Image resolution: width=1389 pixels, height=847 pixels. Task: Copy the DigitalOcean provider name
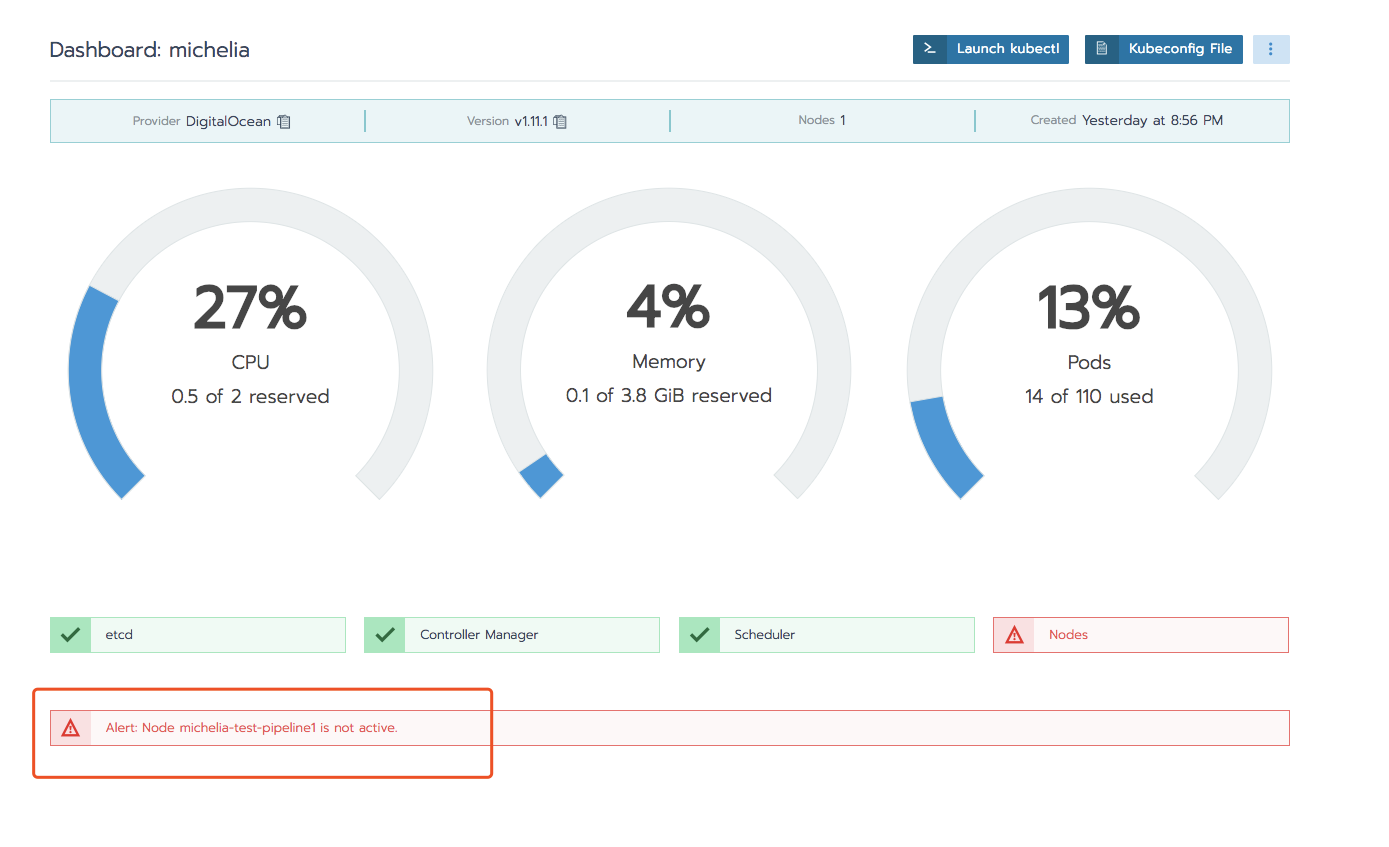point(283,121)
